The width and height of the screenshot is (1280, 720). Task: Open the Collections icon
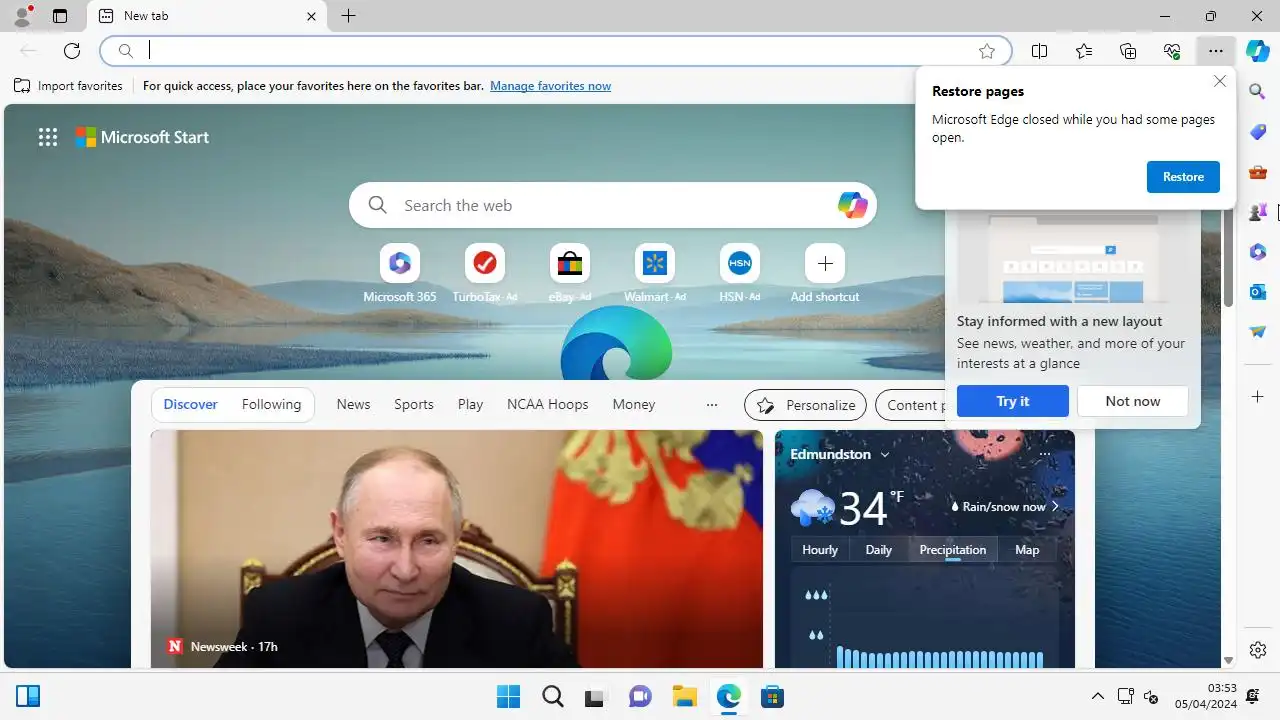1128,51
